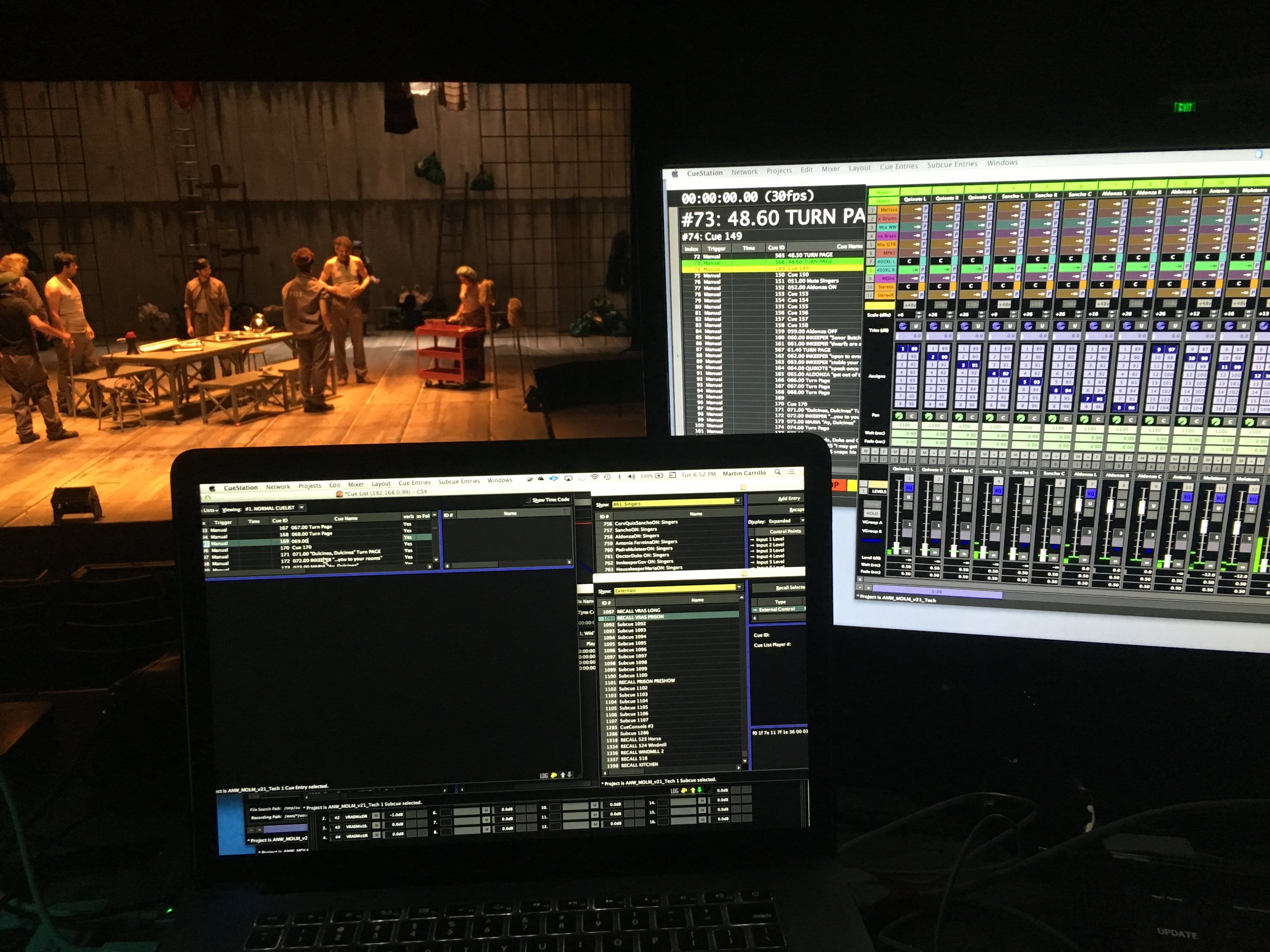Toggle assign button 4 on Sancho L

tap(994, 373)
